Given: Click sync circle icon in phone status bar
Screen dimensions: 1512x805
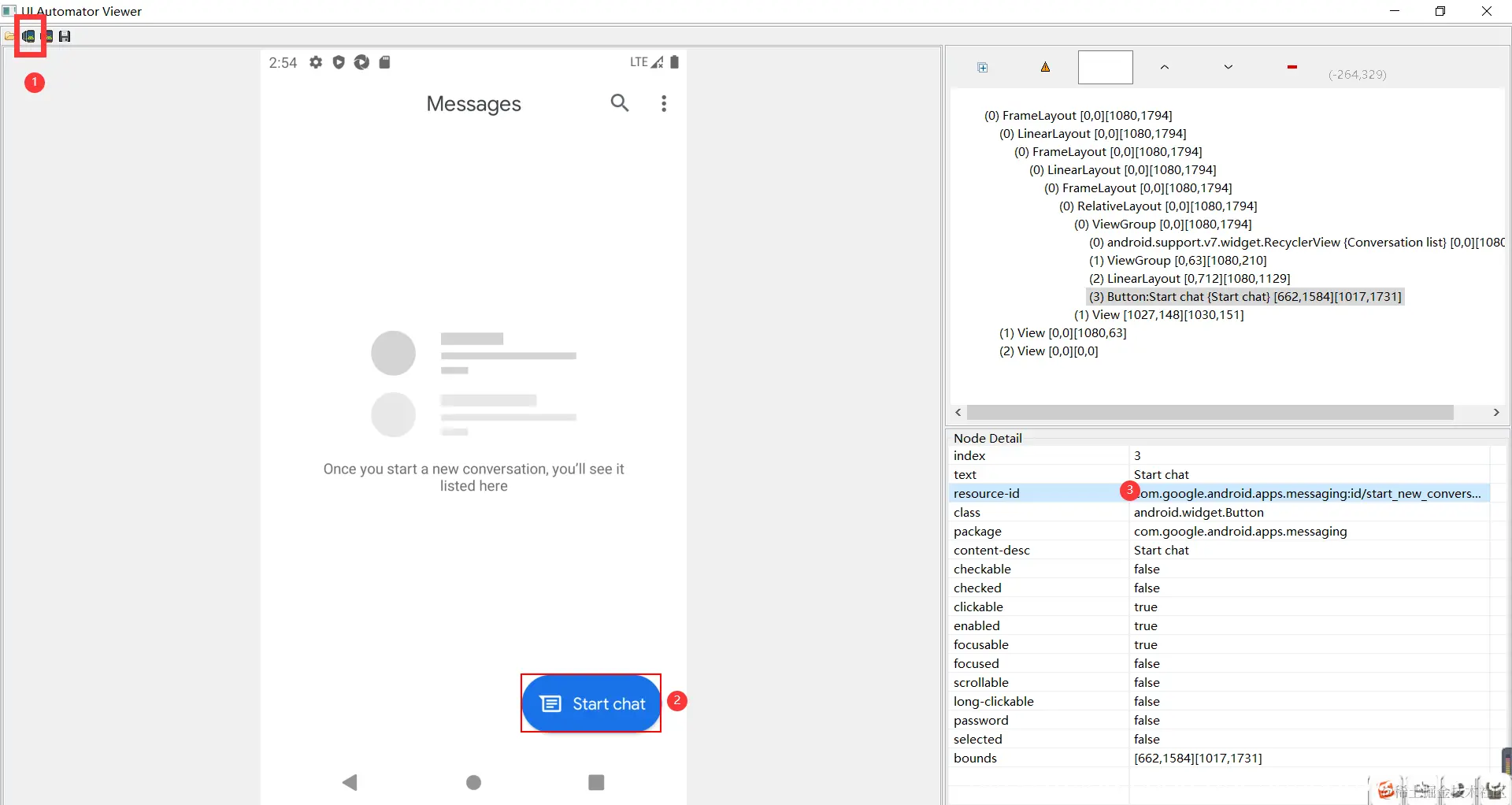Looking at the screenshot, I should point(361,62).
